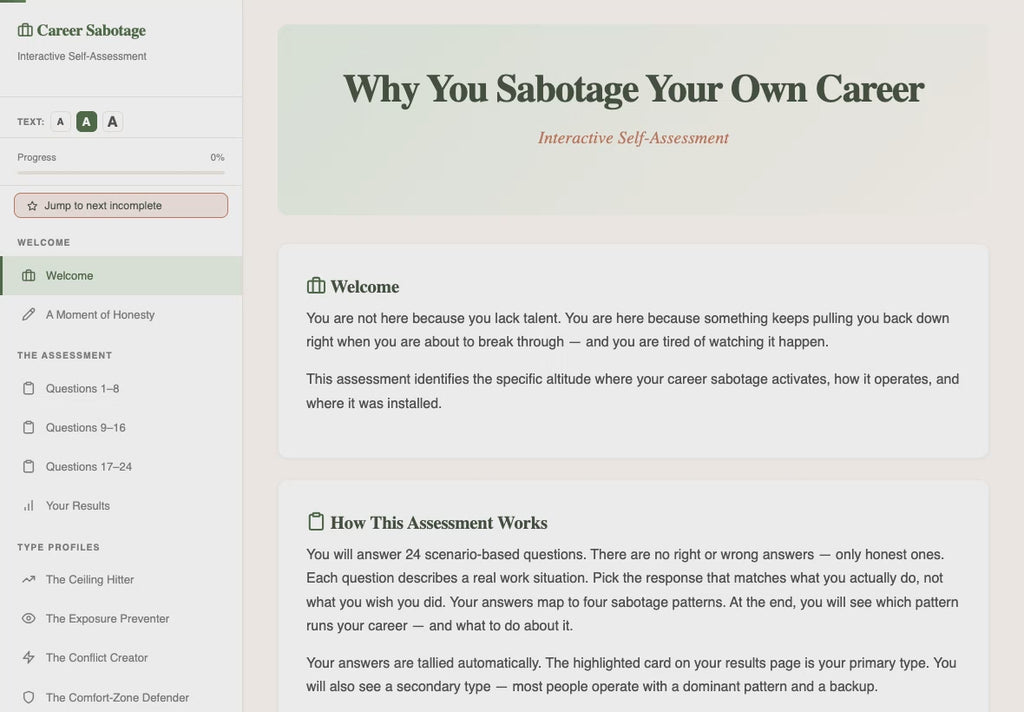Open Questions 9–16 in the sidebar
The width and height of the screenshot is (1024, 712).
121,428
